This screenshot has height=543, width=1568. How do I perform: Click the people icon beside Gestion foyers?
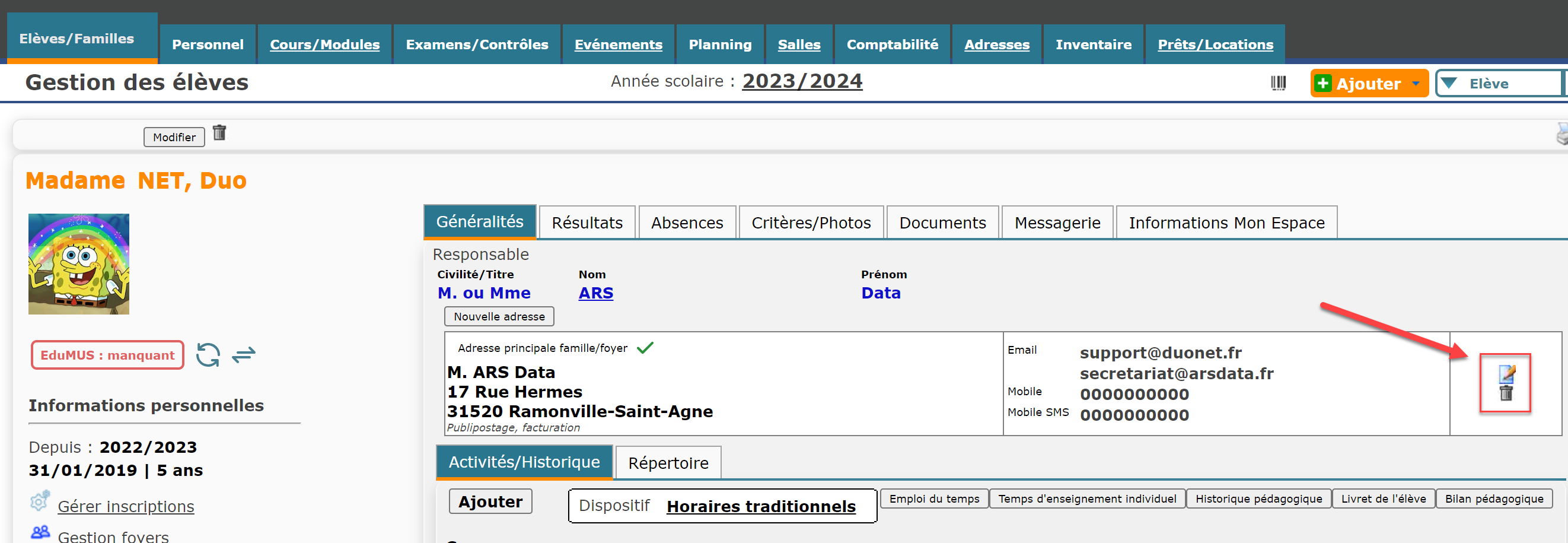click(40, 532)
